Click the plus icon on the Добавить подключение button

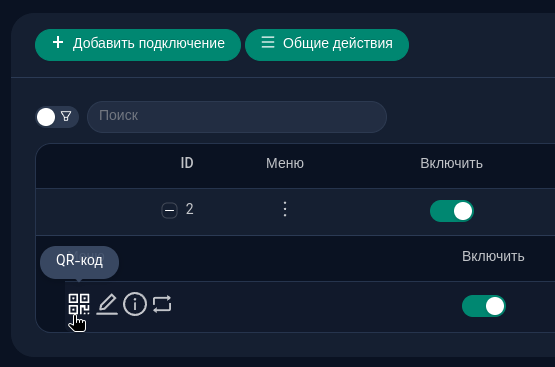[58, 42]
